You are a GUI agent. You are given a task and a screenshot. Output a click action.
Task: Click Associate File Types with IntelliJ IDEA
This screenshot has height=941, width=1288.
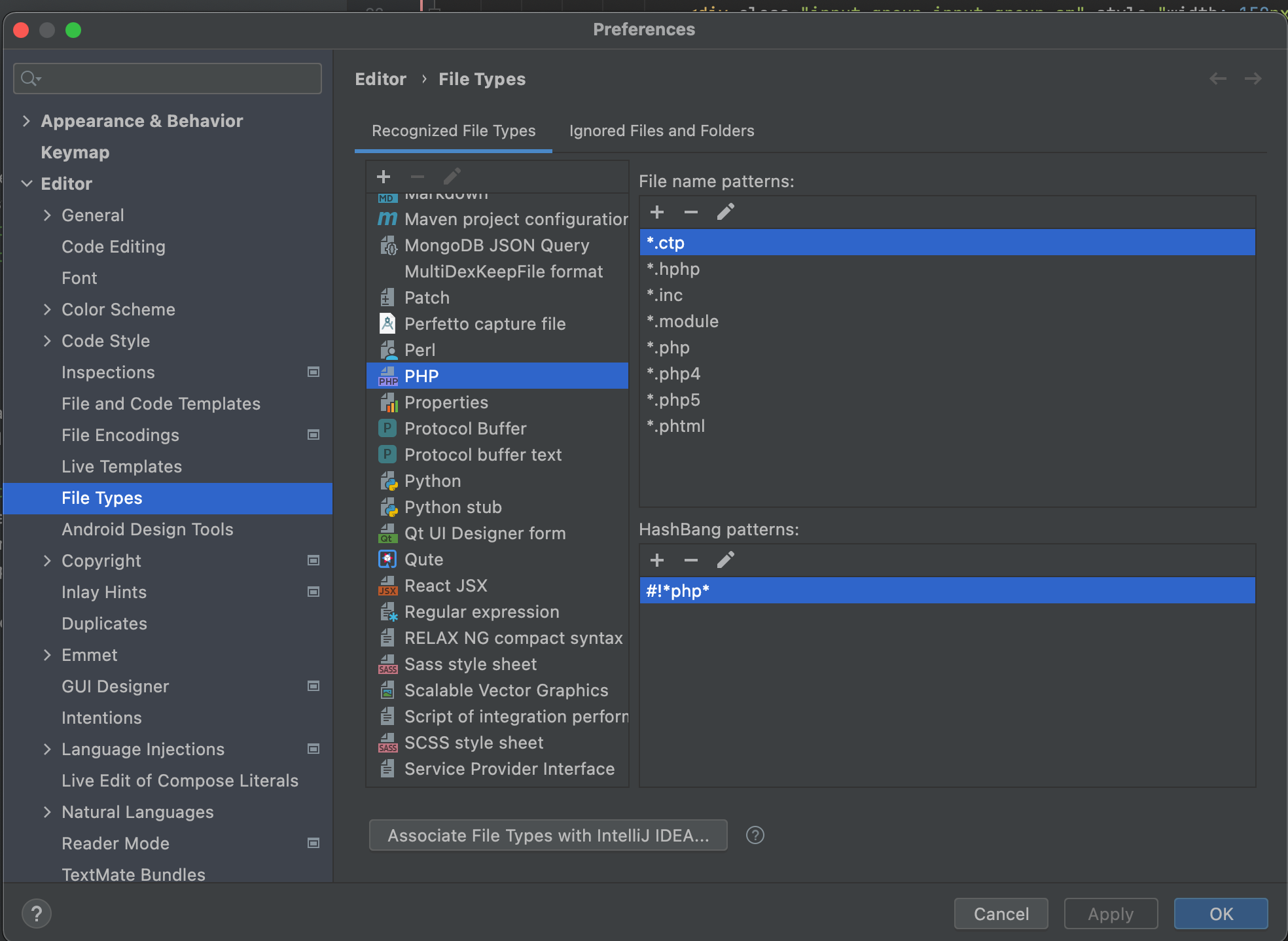coord(548,835)
